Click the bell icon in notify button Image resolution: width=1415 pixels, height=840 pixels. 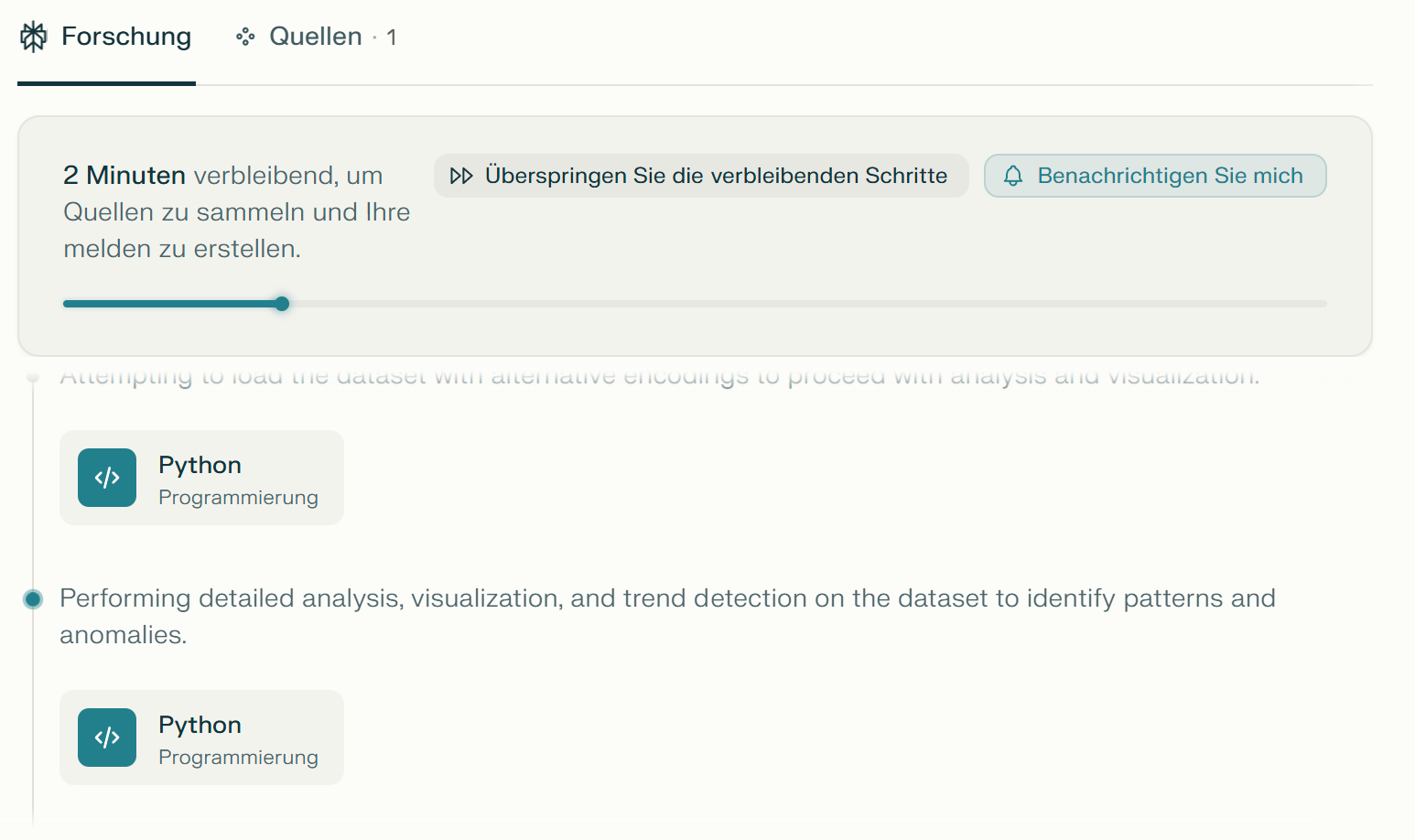coord(1013,176)
